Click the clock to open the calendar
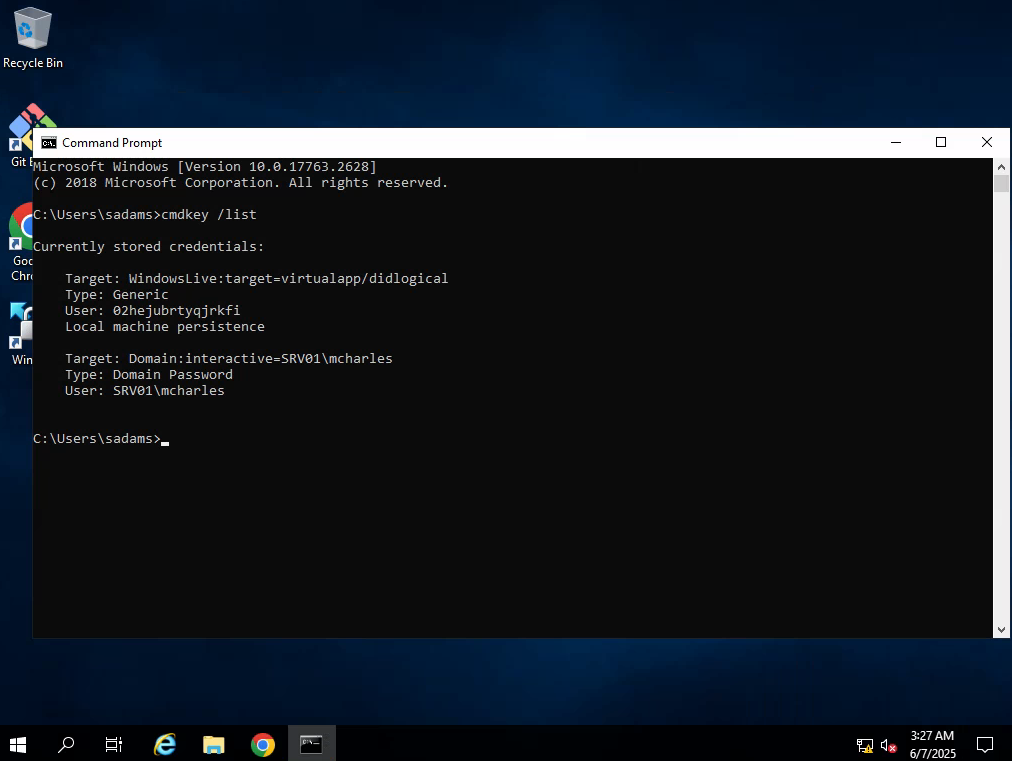The image size is (1012, 761). pos(931,744)
